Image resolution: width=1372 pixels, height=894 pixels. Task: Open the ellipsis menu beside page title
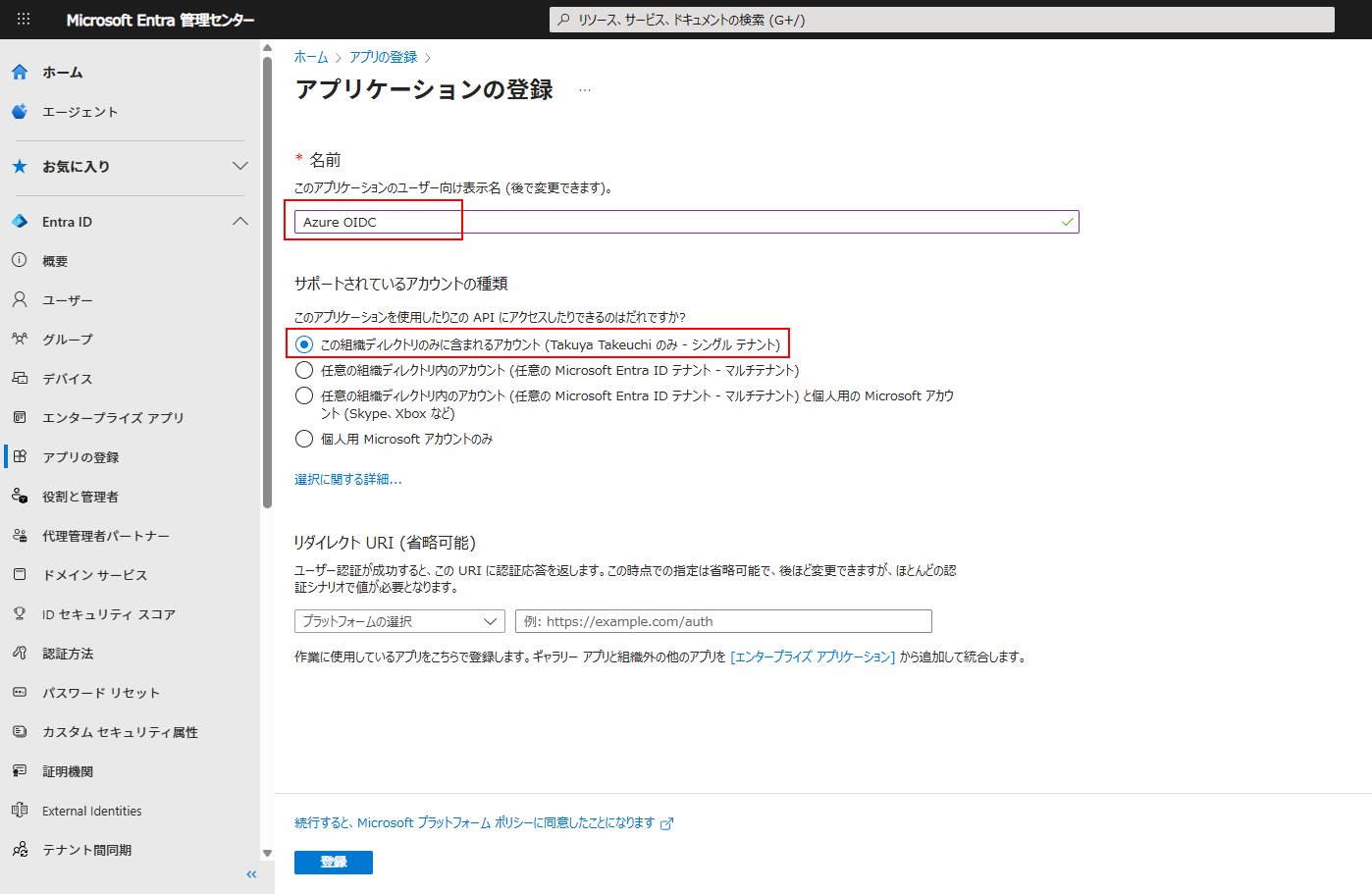[x=585, y=90]
